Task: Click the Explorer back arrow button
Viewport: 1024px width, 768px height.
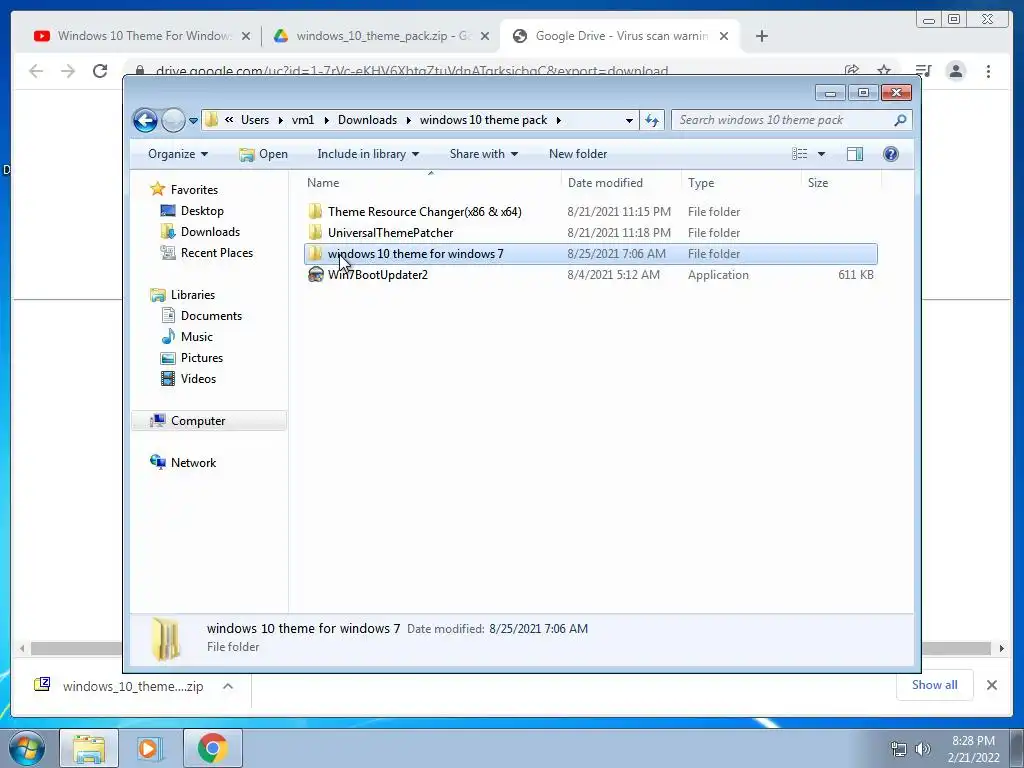Action: pyautogui.click(x=145, y=120)
